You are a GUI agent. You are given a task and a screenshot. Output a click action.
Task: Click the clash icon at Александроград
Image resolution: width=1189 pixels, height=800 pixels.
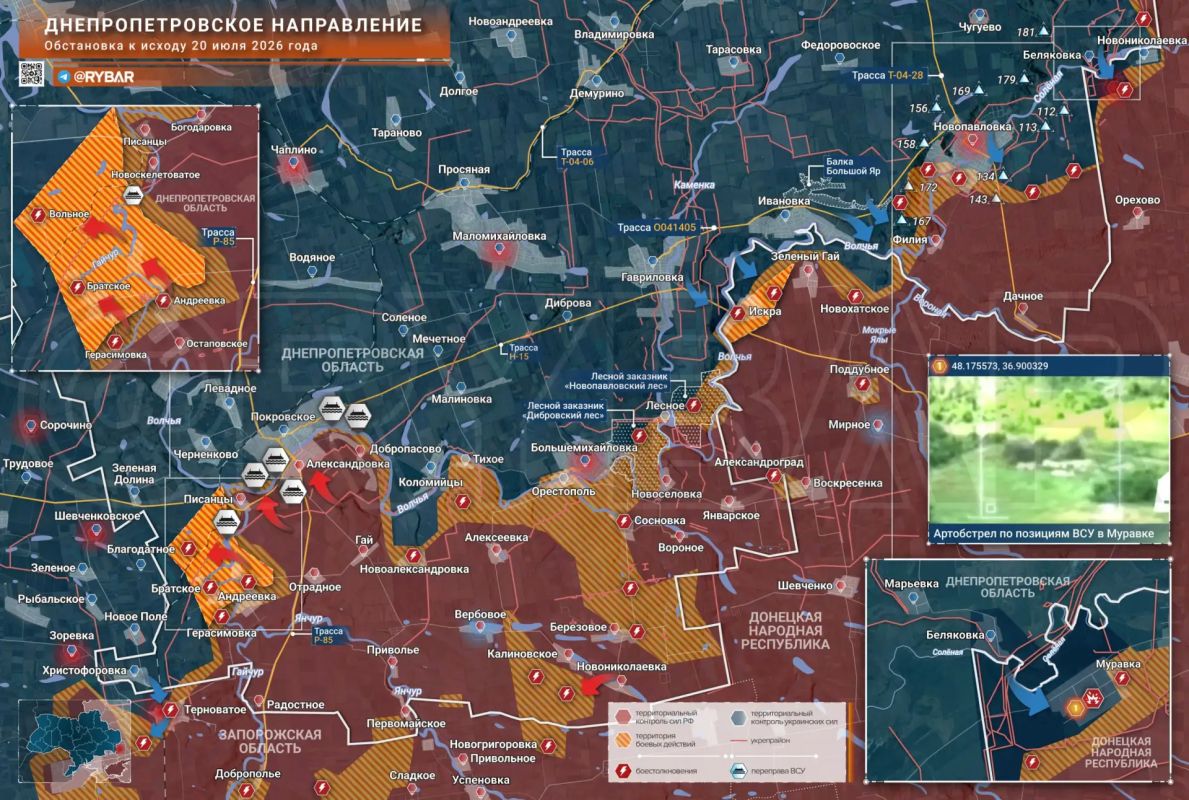(773, 476)
